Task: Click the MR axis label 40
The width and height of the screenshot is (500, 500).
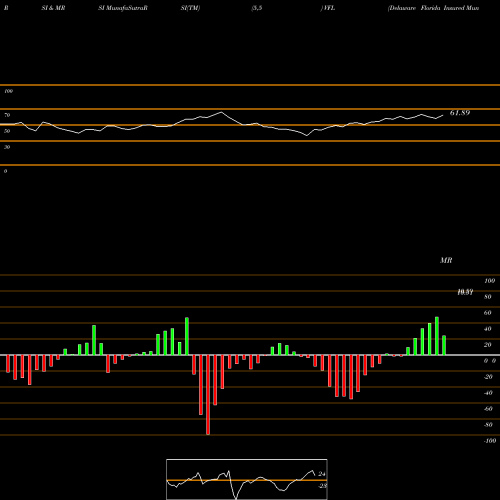Action: tap(488, 329)
